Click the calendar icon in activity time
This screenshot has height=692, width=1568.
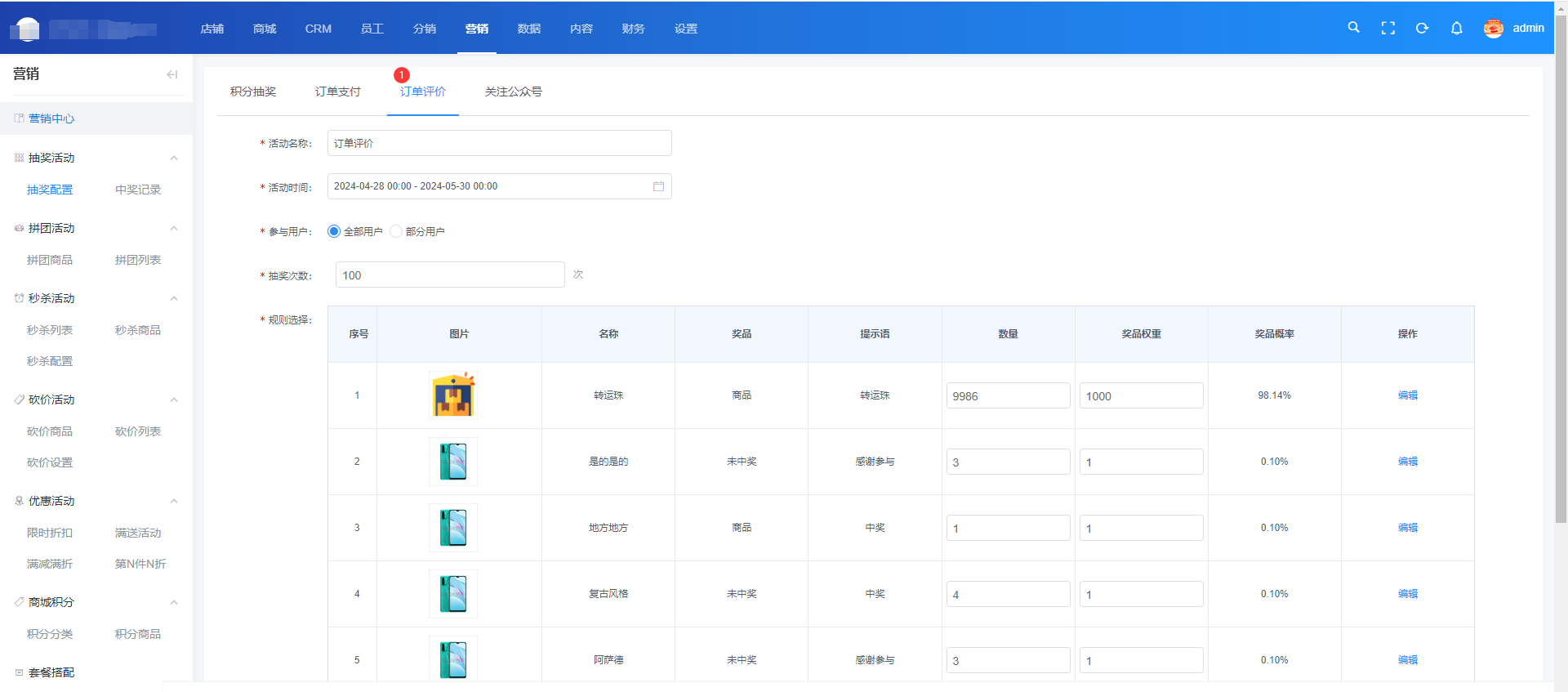click(658, 186)
